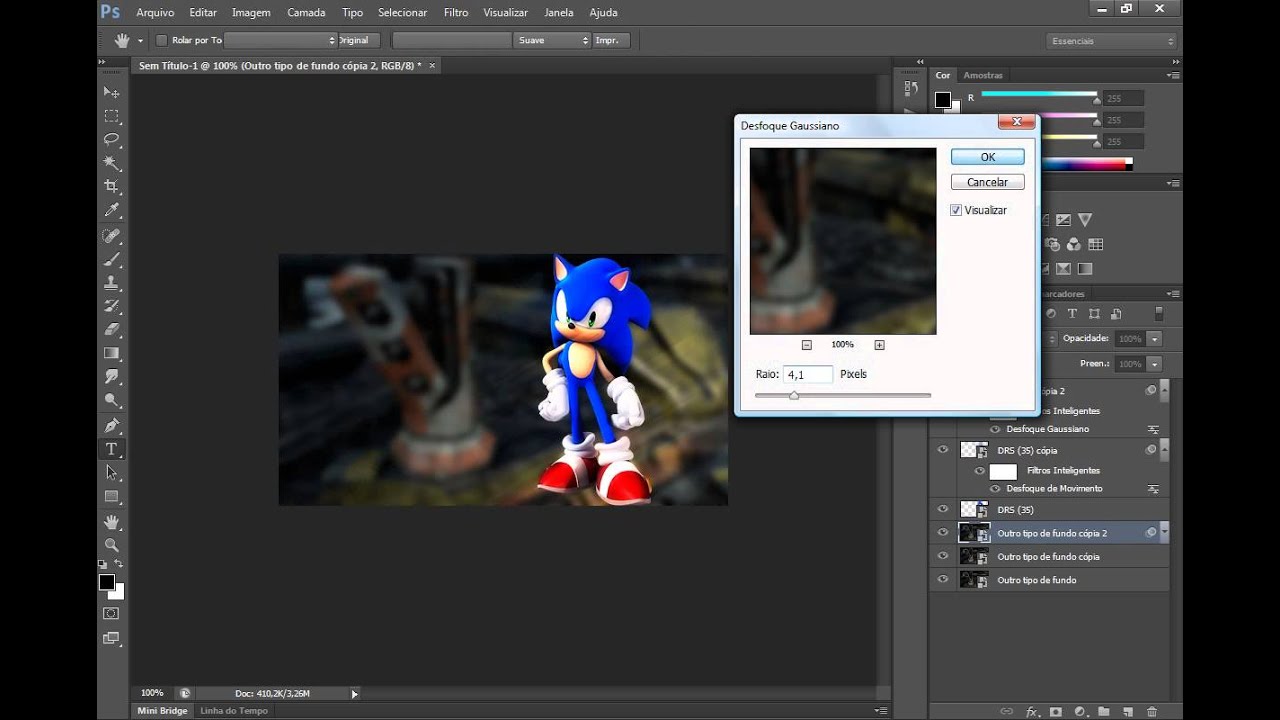Toggle DRS (35) cópia smart filters visibility
The width and height of the screenshot is (1280, 720).
click(x=980, y=471)
